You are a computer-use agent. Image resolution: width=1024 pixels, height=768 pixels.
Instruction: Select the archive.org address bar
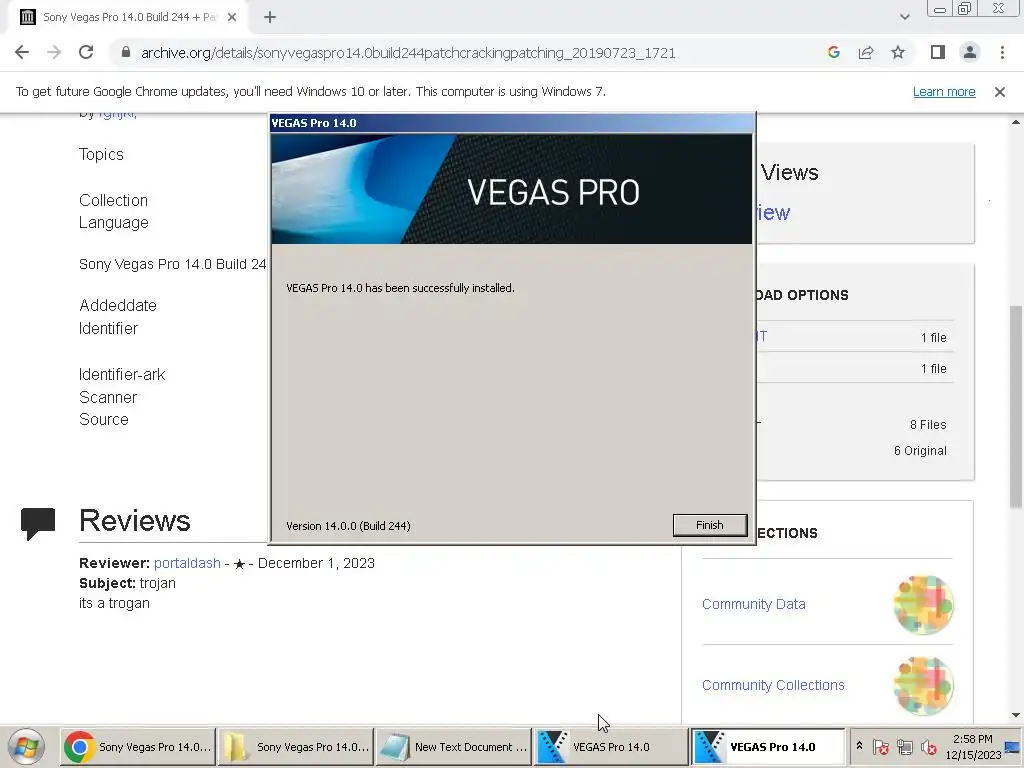tap(408, 53)
